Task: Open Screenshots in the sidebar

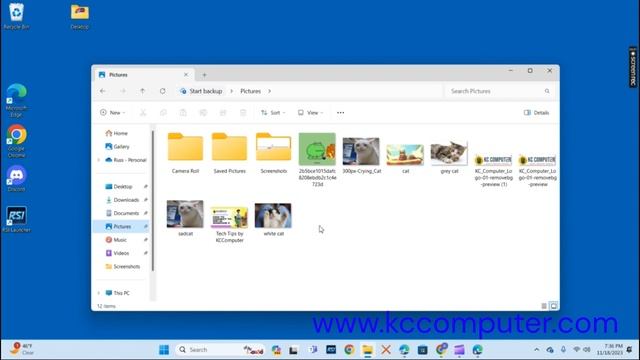Action: [x=122, y=267]
